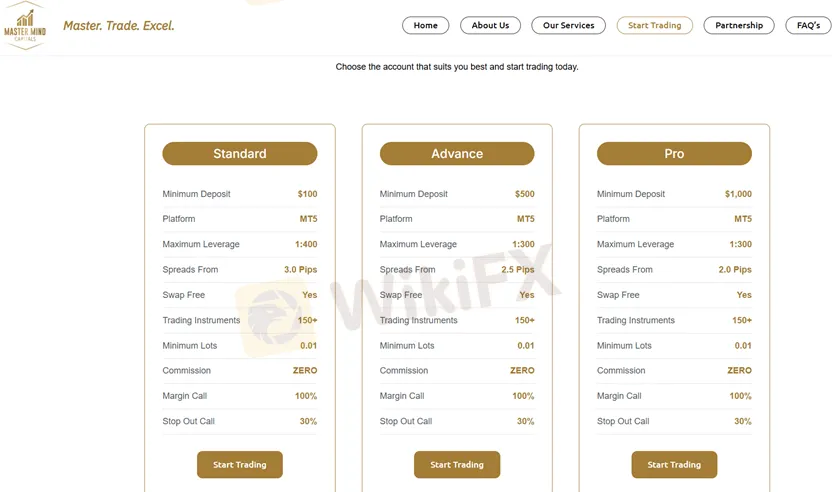Select the Advance account header

[457, 154]
